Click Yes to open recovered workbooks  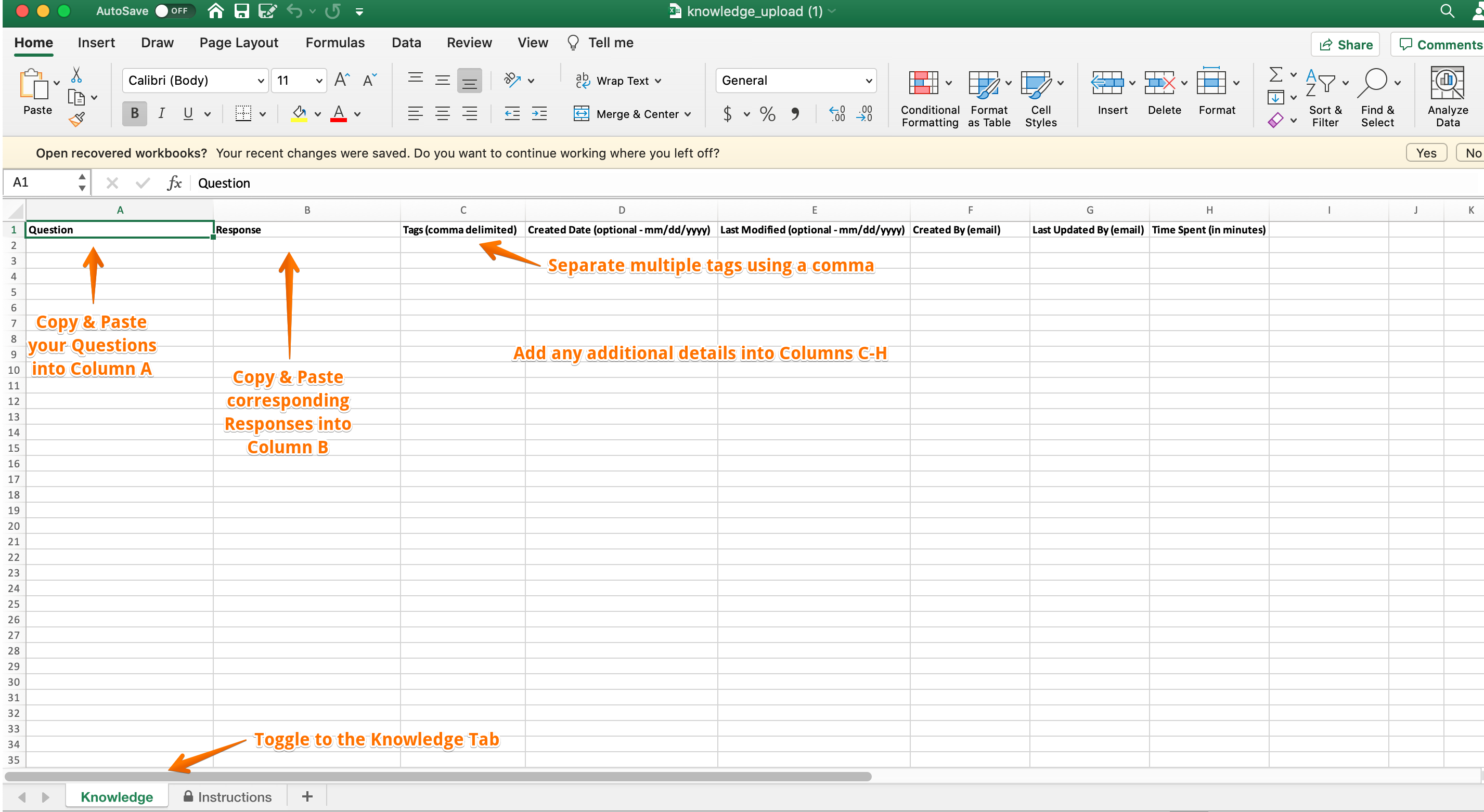[1426, 153]
